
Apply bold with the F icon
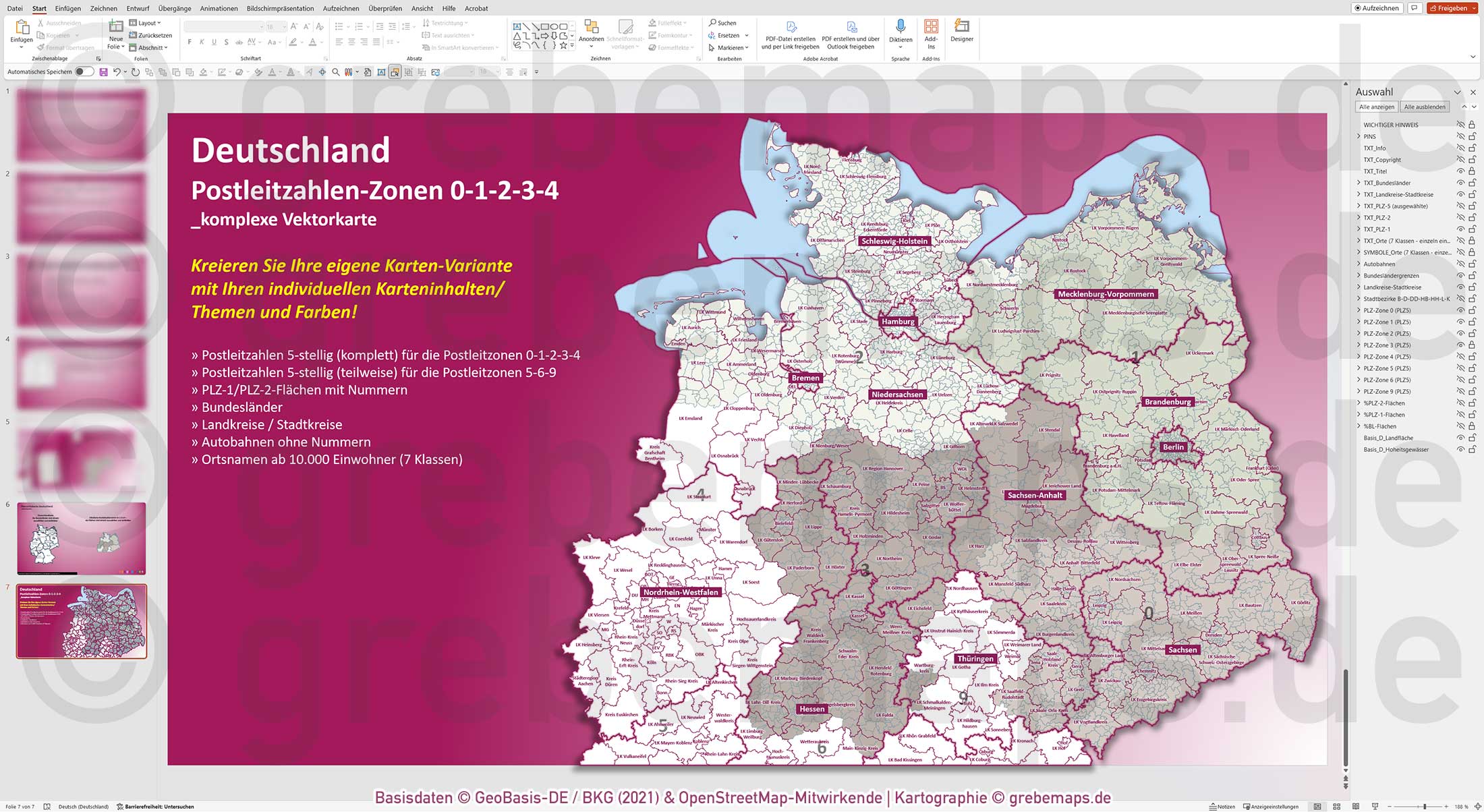[x=191, y=42]
